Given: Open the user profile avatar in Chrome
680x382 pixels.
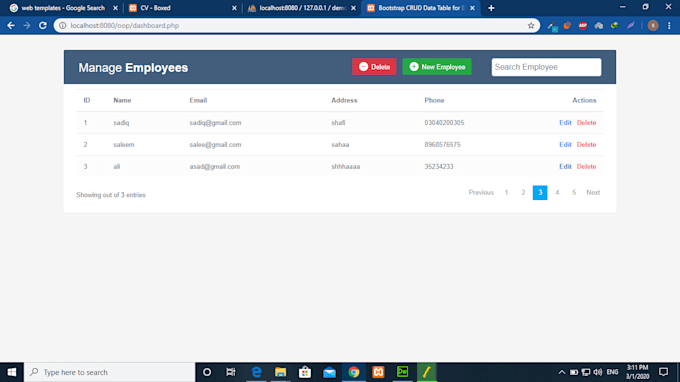Looking at the screenshot, I should (653, 26).
